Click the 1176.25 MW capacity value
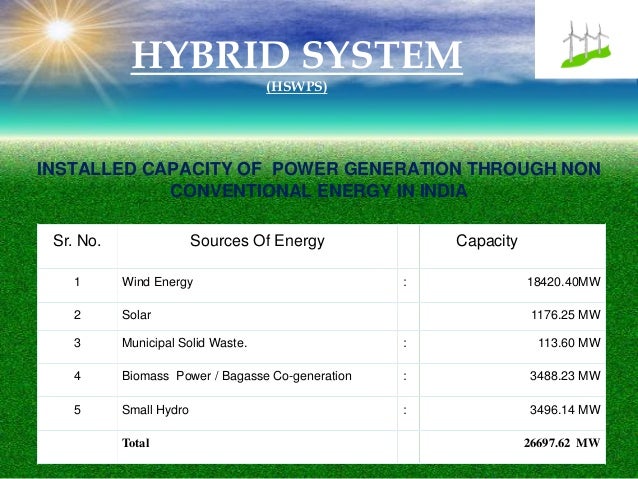 (566, 315)
